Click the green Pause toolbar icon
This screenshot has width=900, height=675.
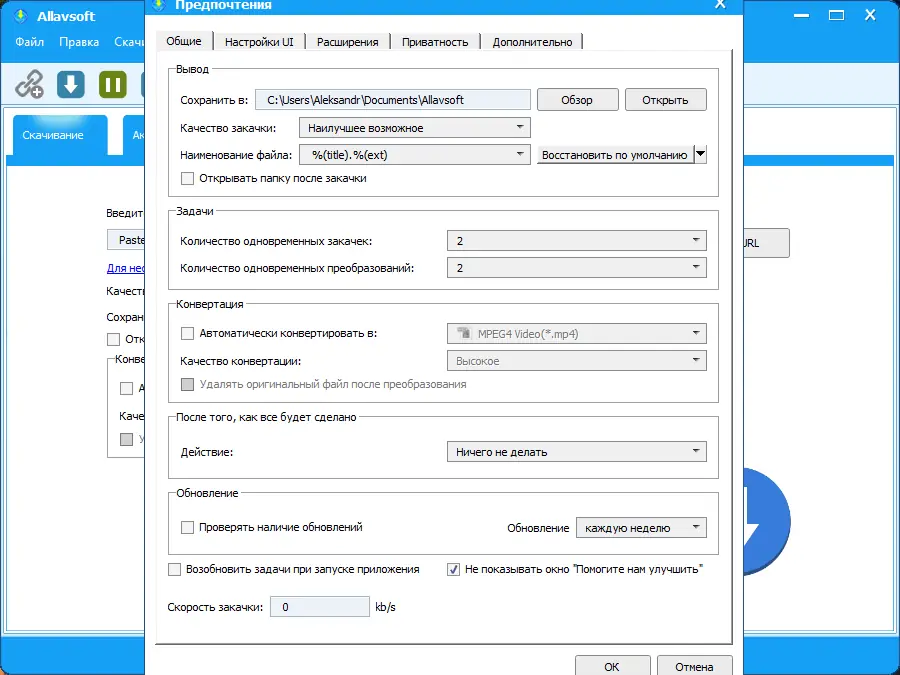112,85
